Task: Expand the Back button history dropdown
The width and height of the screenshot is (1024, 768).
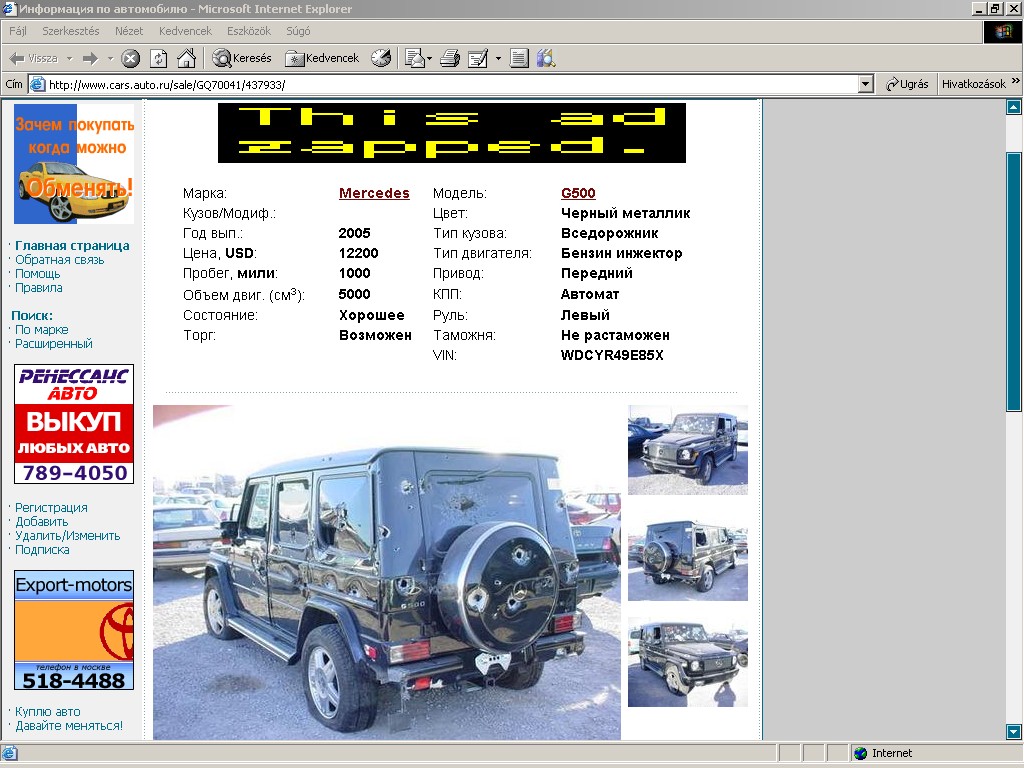Action: click(x=69, y=59)
